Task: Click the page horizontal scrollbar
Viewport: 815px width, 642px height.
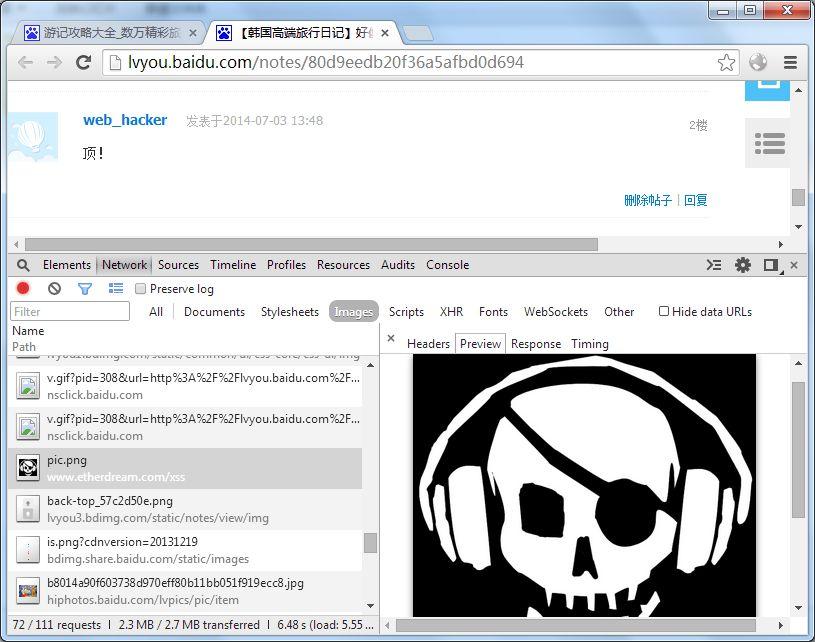Action: click(310, 244)
